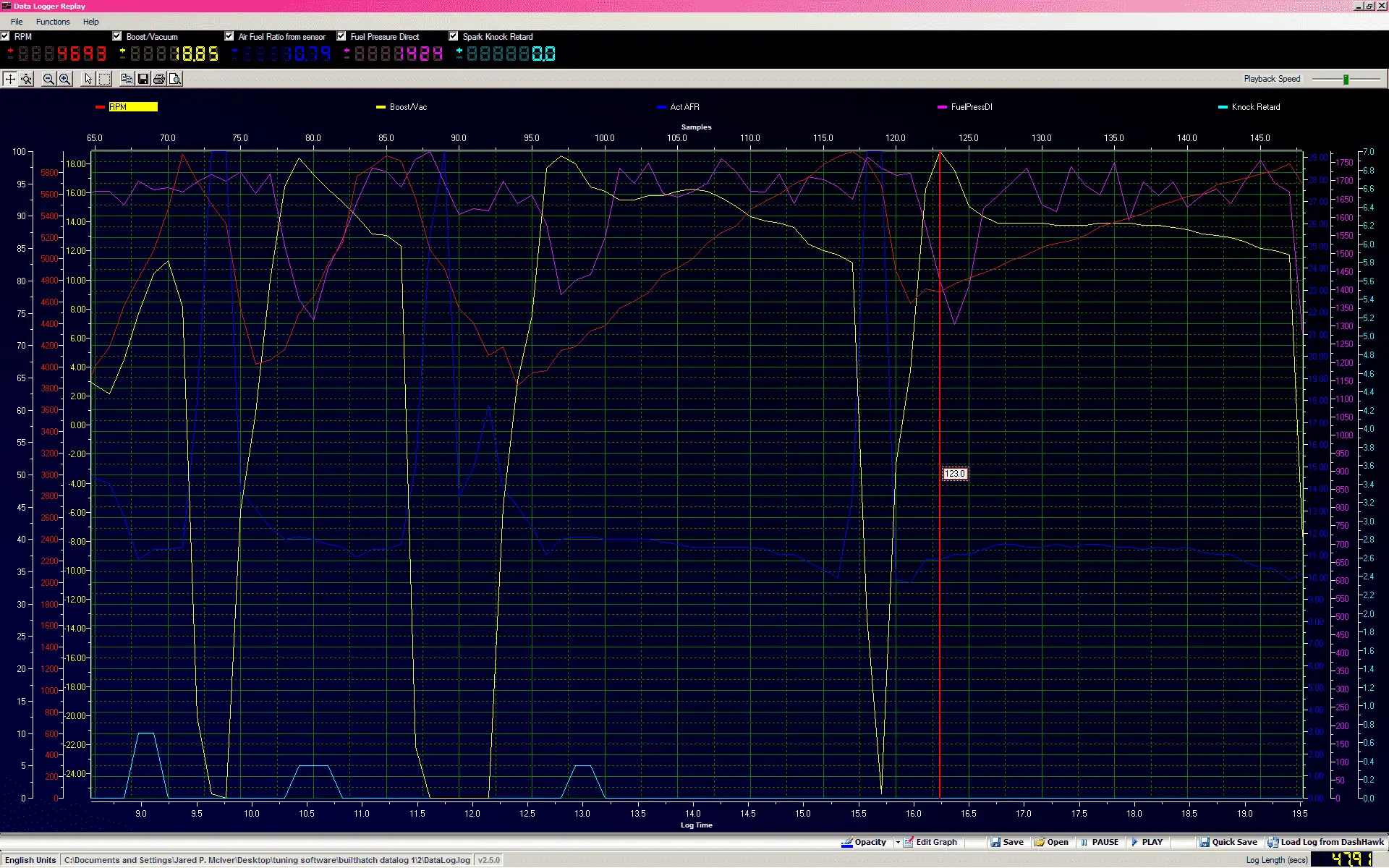Viewport: 1389px width, 868px height.
Task: Open the Help menu
Action: pyautogui.click(x=90, y=22)
